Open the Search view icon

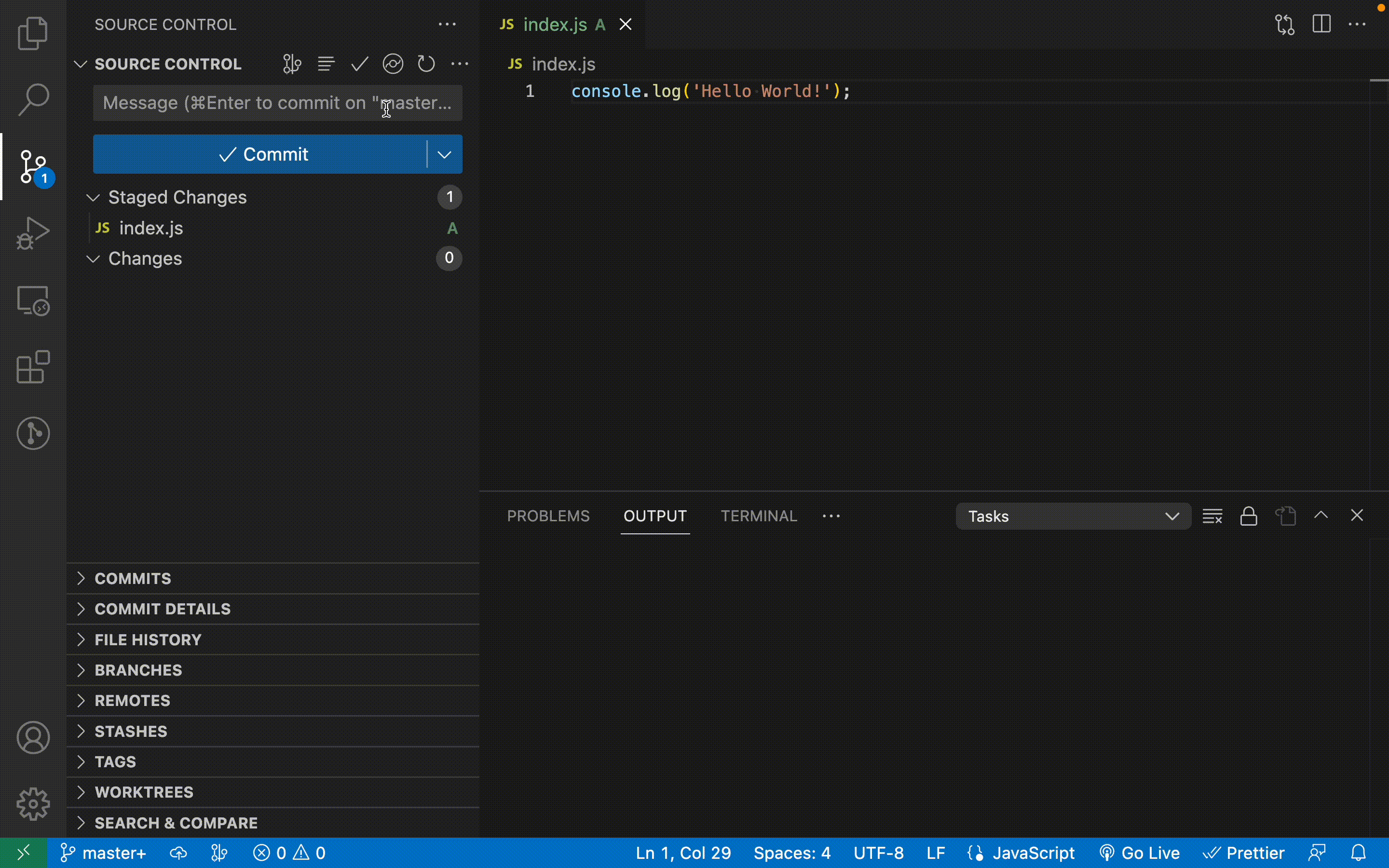[33, 99]
